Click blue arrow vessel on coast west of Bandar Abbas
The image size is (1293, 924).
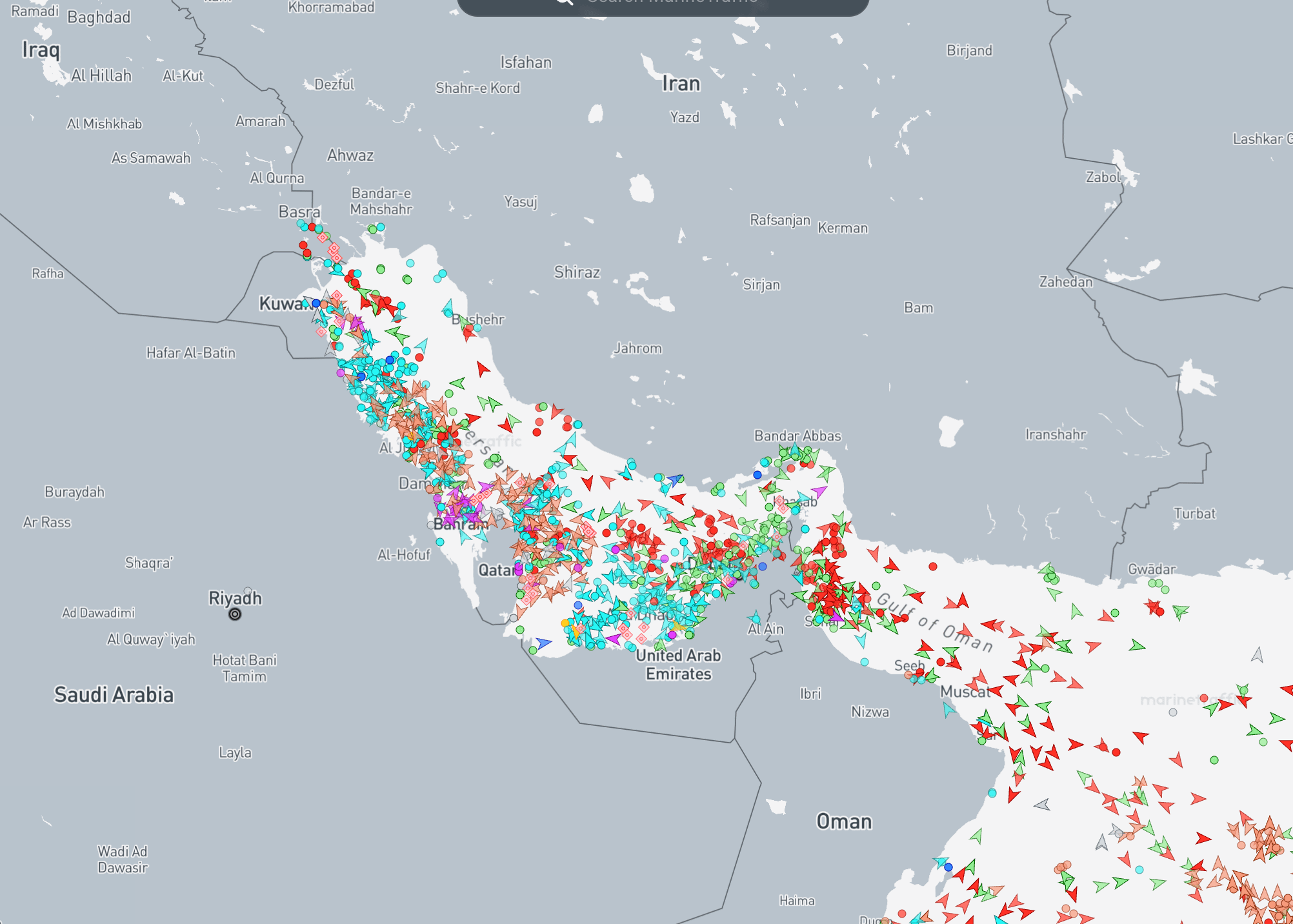pyautogui.click(x=675, y=480)
